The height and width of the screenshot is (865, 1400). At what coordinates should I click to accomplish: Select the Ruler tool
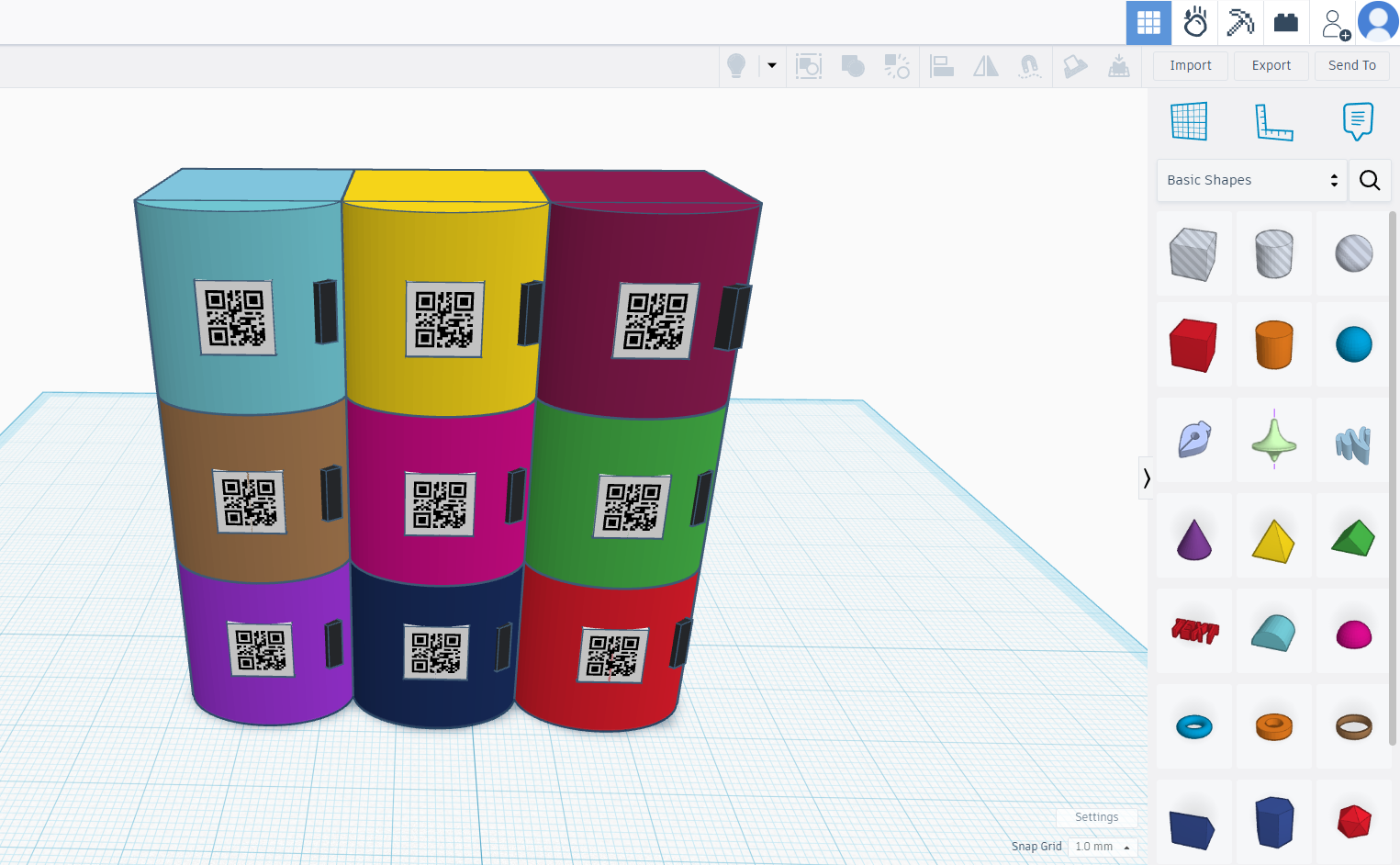point(1274,121)
